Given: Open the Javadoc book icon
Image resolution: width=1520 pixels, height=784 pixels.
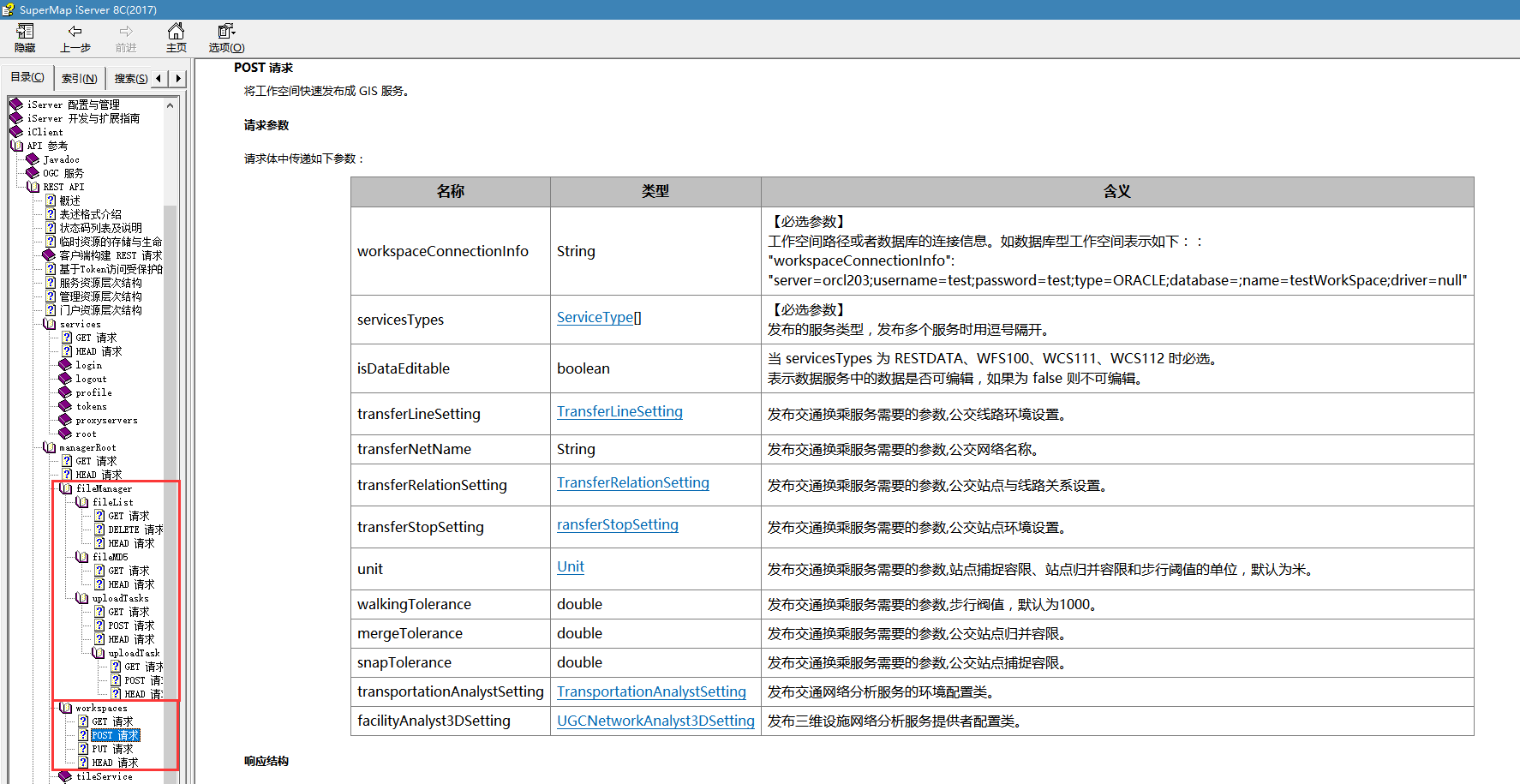Looking at the screenshot, I should (x=33, y=159).
